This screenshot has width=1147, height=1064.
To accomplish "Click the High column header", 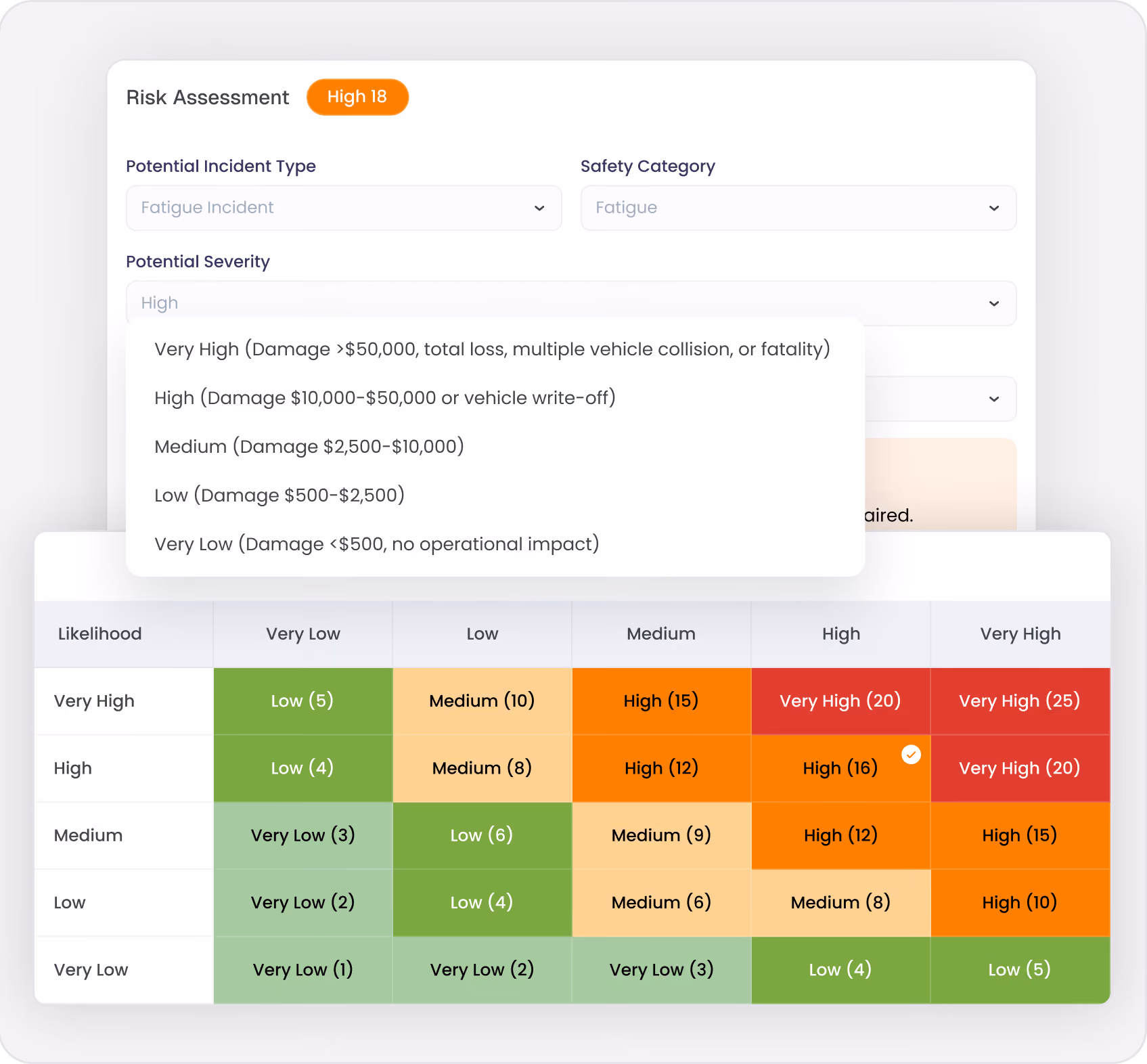I will click(841, 634).
